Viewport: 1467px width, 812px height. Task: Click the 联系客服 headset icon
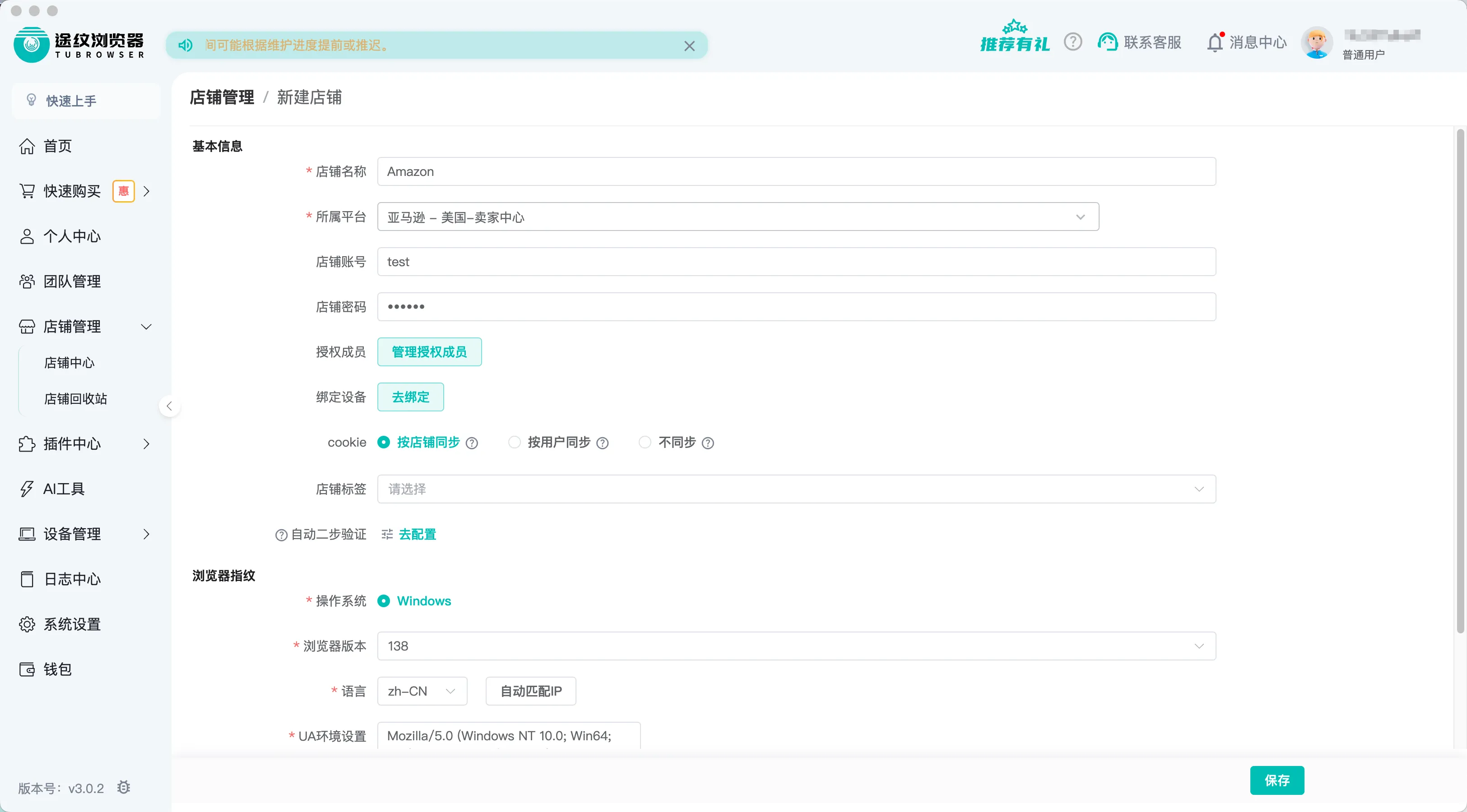[x=1108, y=42]
